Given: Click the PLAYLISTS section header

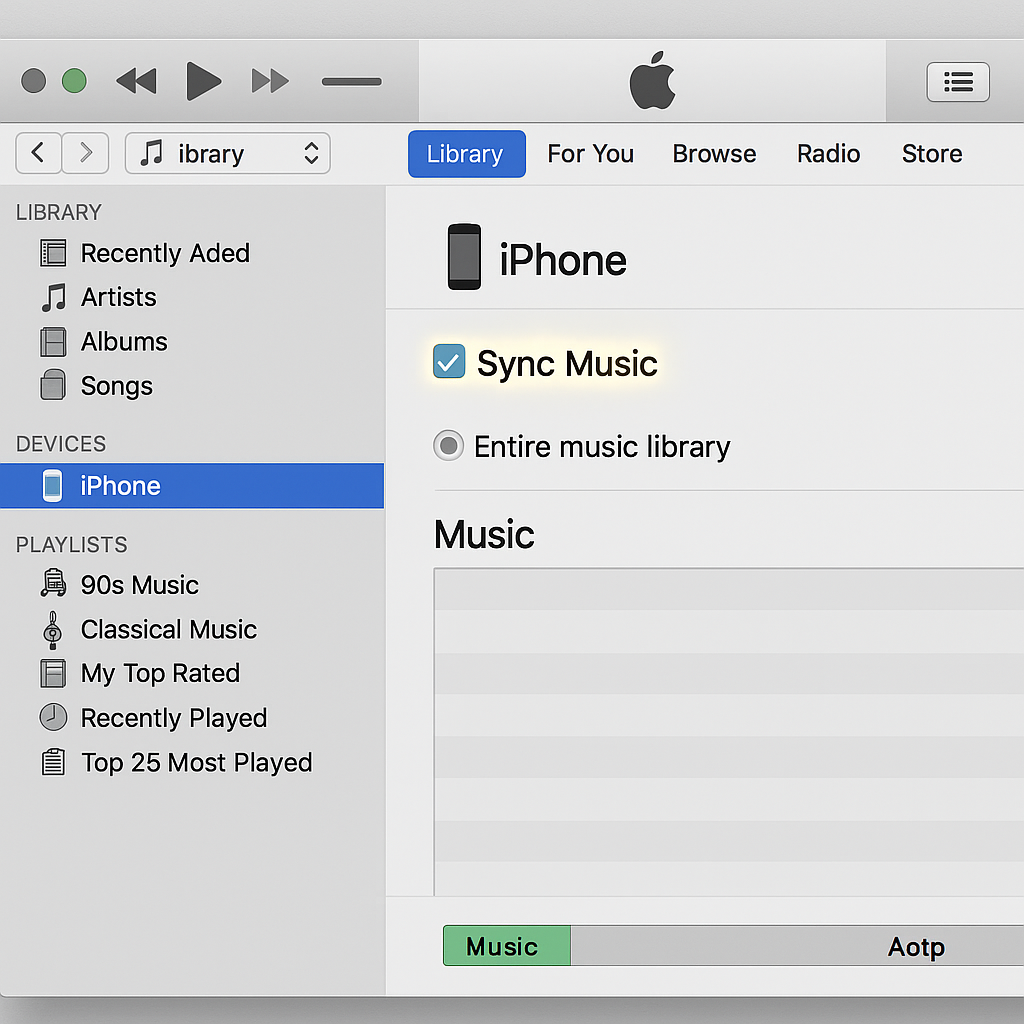Looking at the screenshot, I should pos(72,545).
